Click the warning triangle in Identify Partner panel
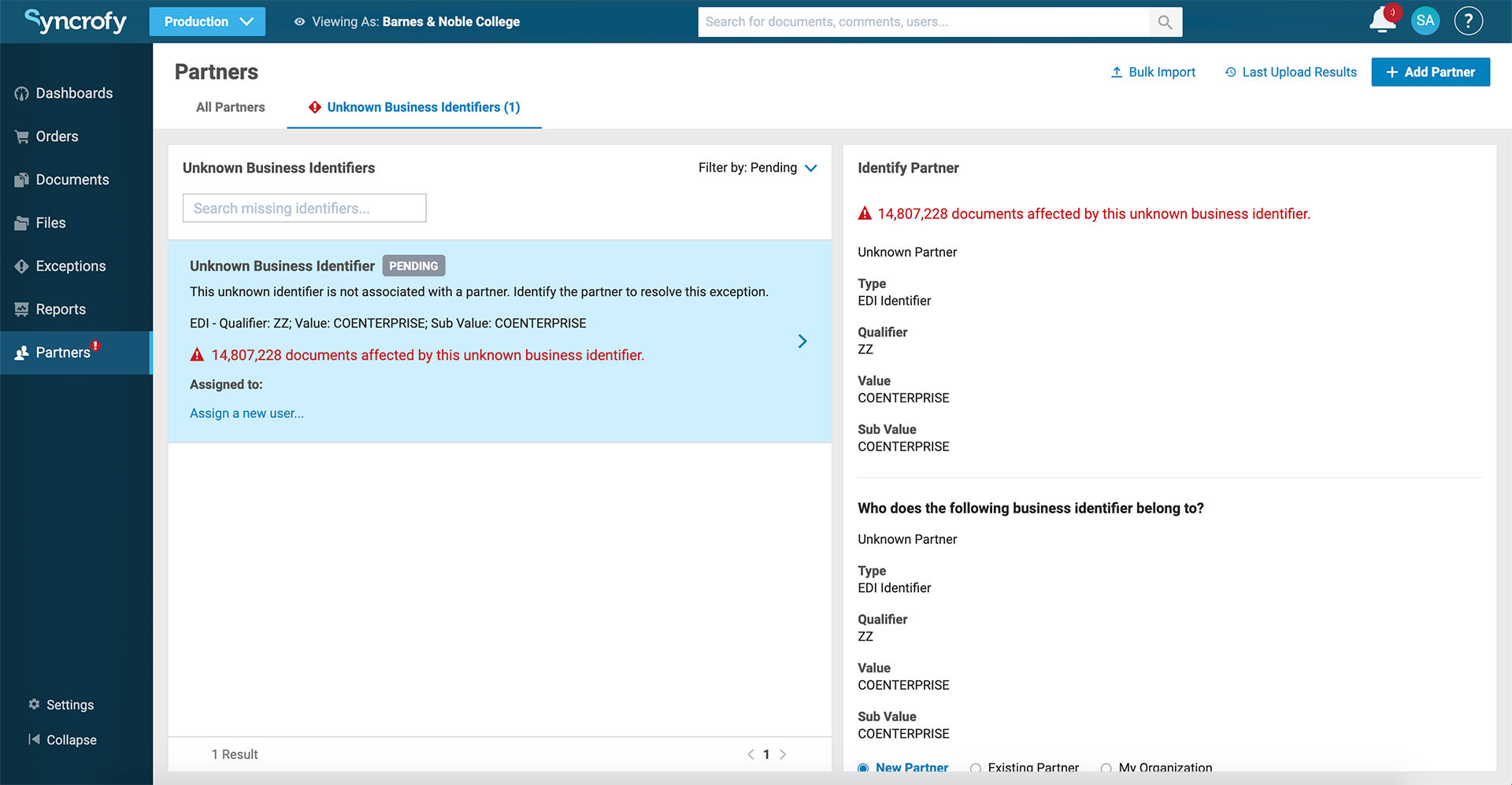This screenshot has height=785, width=1512. 865,213
